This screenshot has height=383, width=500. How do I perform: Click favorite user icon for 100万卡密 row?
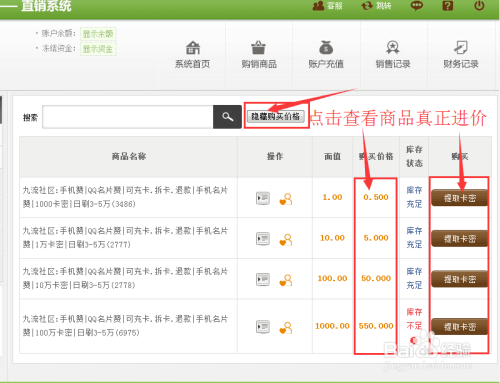click(x=286, y=328)
